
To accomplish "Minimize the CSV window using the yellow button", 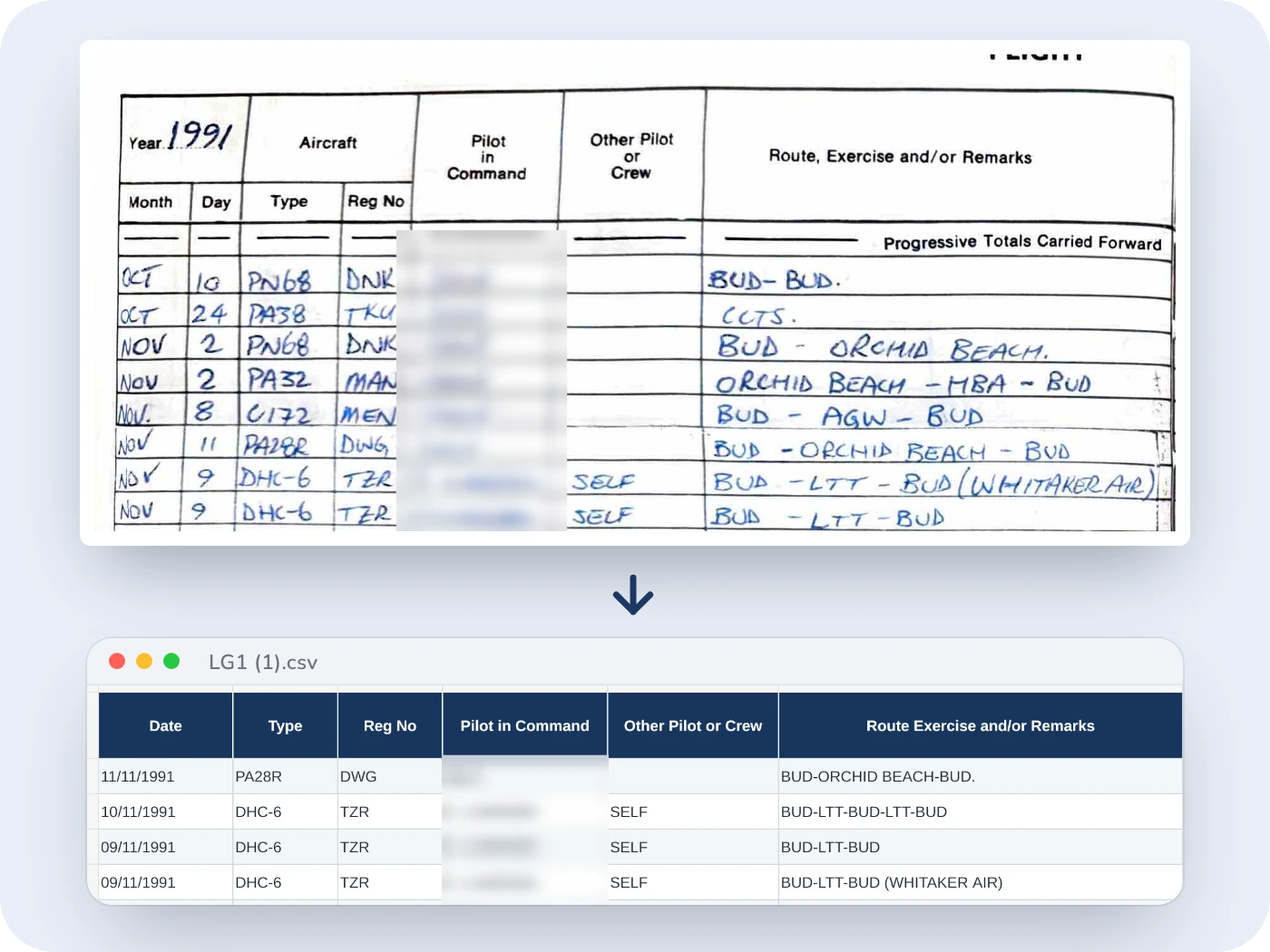I will pyautogui.click(x=144, y=661).
